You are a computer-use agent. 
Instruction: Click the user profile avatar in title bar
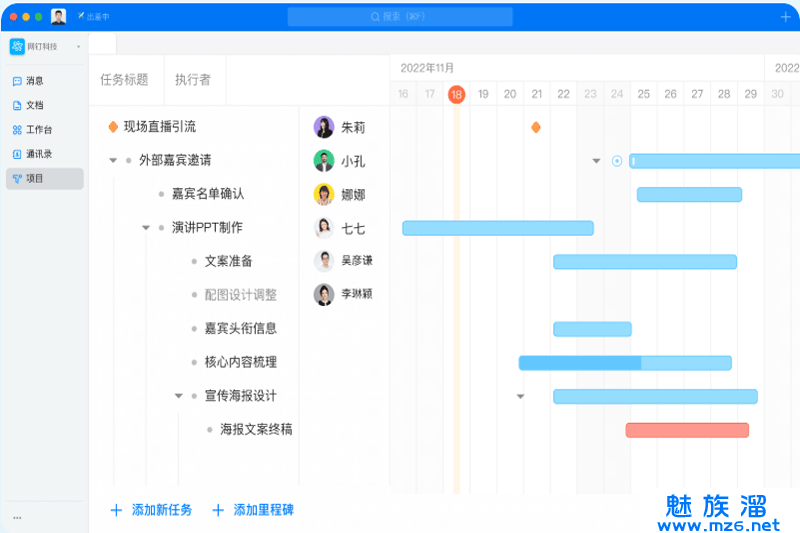pyautogui.click(x=59, y=17)
